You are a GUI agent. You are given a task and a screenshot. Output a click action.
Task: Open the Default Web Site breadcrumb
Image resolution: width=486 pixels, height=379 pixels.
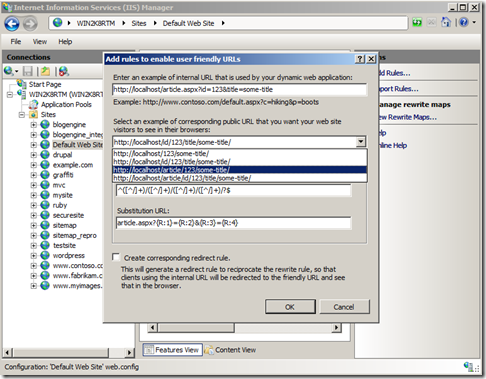[188, 23]
